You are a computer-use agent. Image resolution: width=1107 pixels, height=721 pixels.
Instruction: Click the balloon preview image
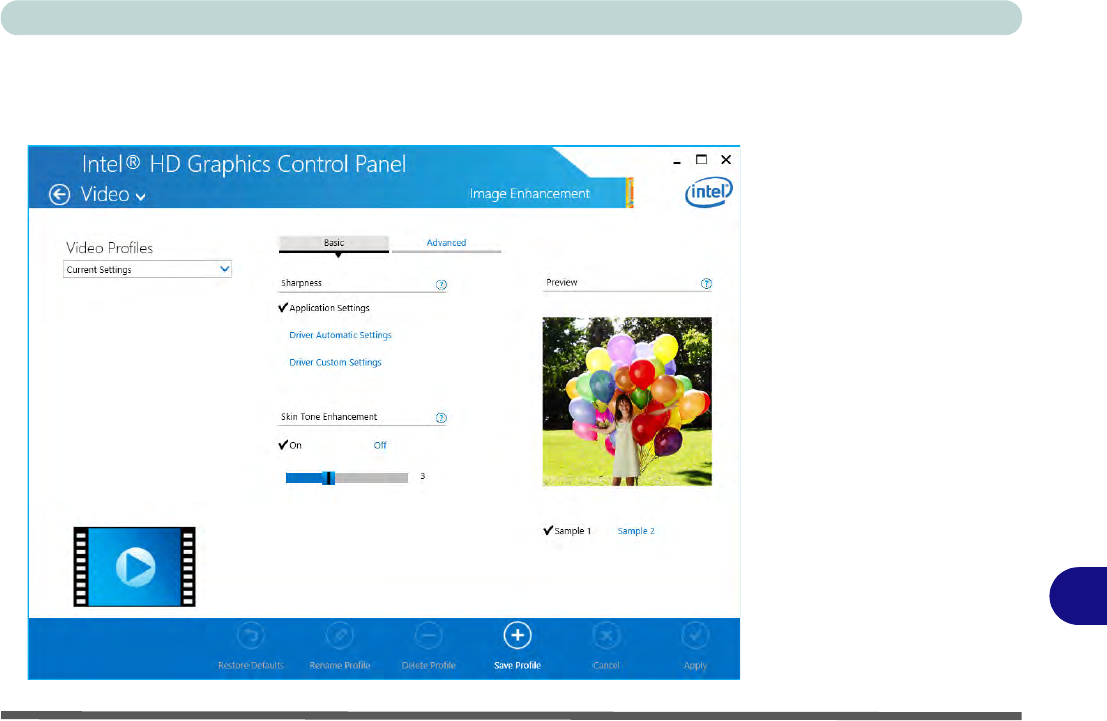coord(627,401)
